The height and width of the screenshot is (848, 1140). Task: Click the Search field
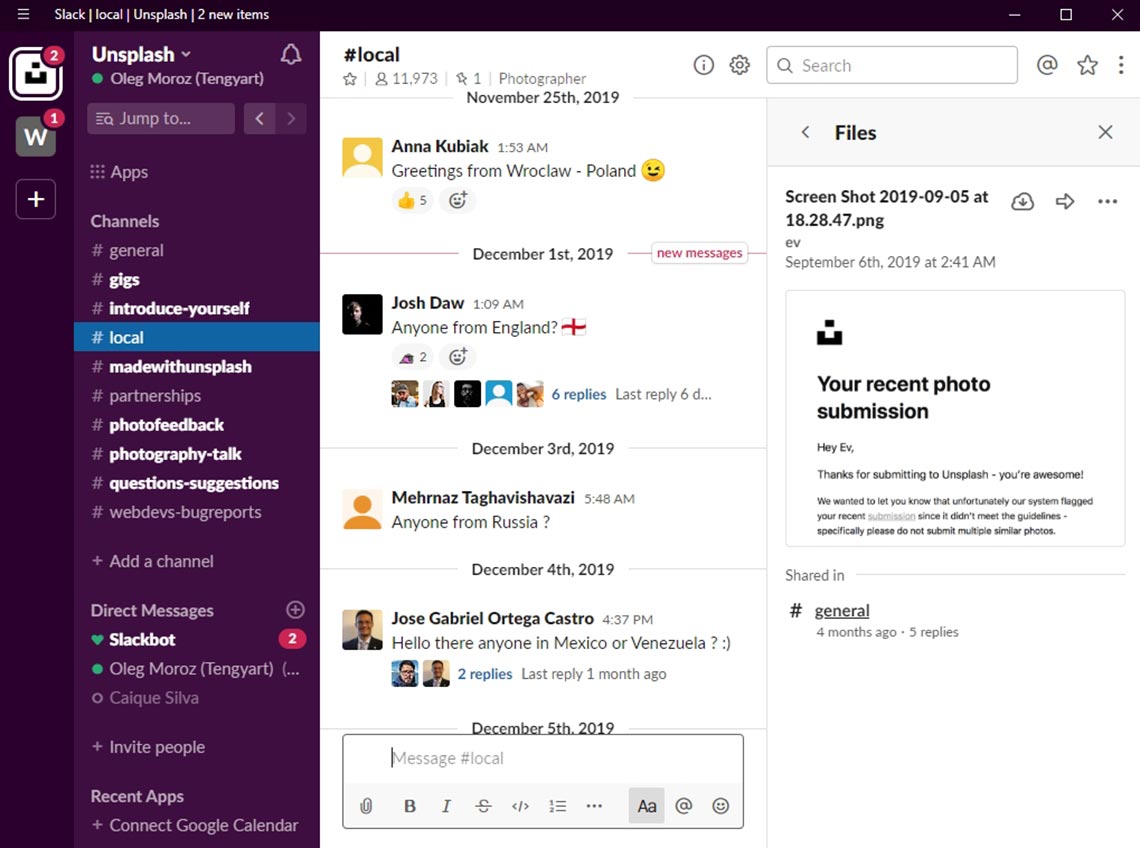click(x=891, y=65)
